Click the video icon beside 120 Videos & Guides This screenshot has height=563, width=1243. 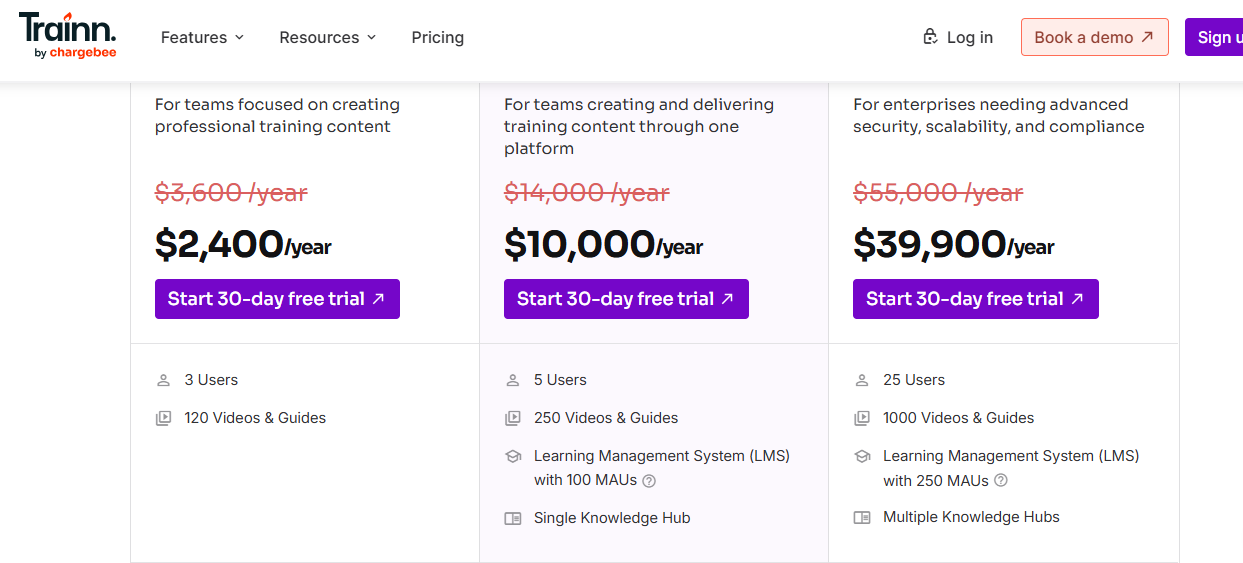point(163,418)
